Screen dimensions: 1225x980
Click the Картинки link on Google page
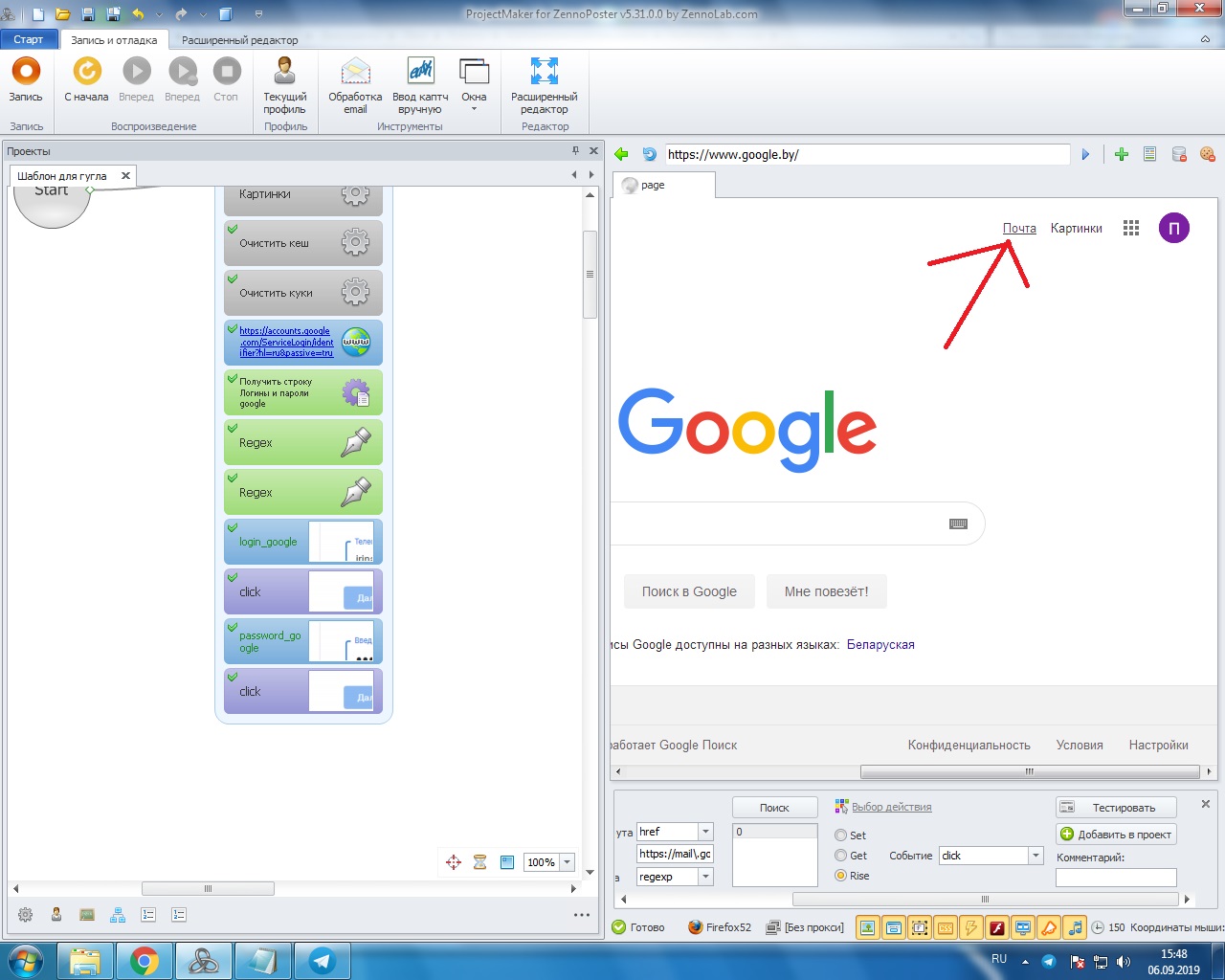[1077, 228]
